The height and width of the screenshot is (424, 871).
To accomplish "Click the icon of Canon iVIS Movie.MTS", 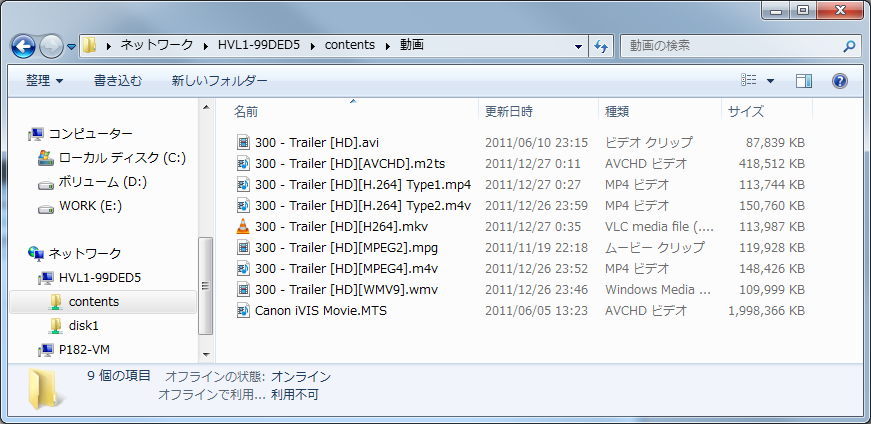I will [243, 311].
